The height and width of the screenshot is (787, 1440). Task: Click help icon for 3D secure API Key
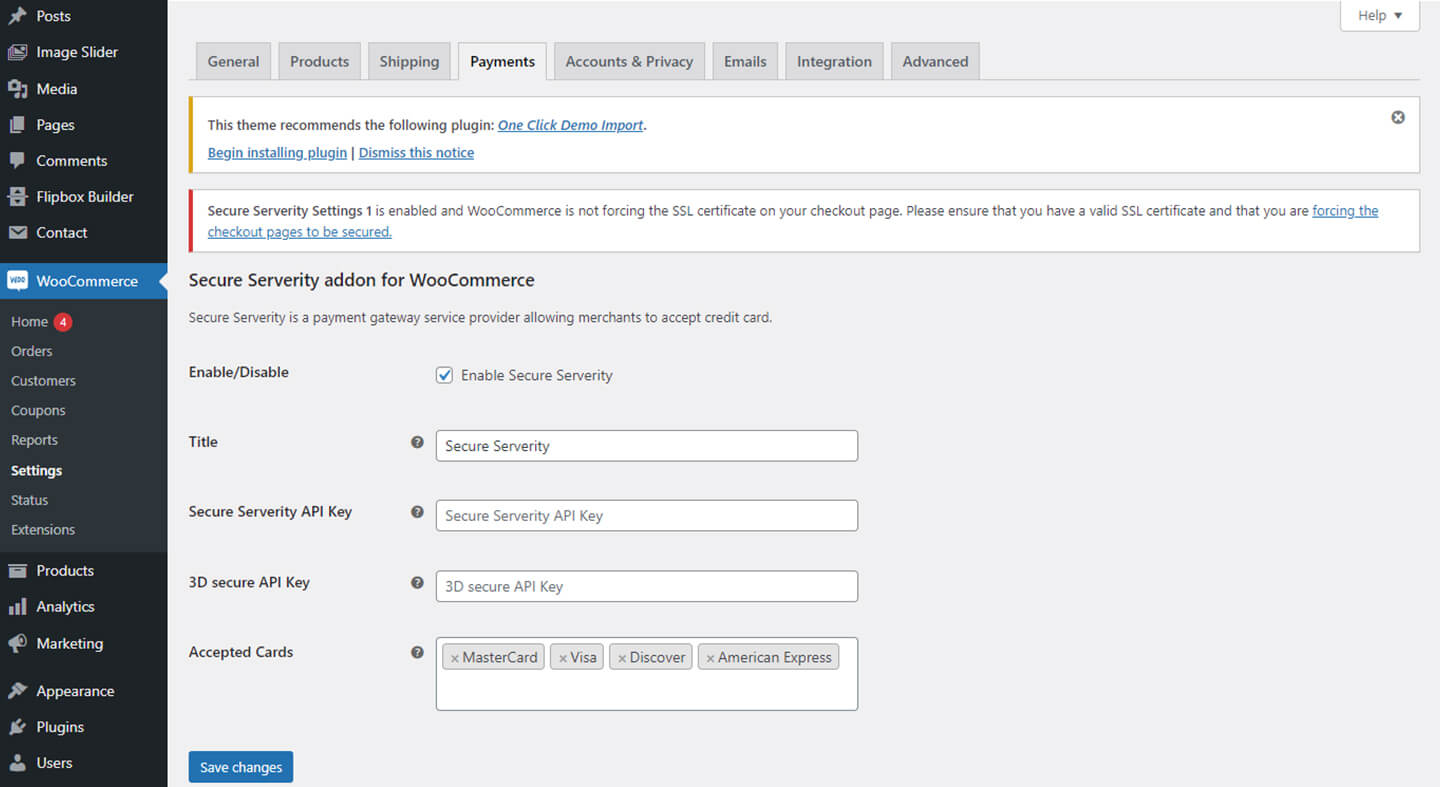pos(418,582)
